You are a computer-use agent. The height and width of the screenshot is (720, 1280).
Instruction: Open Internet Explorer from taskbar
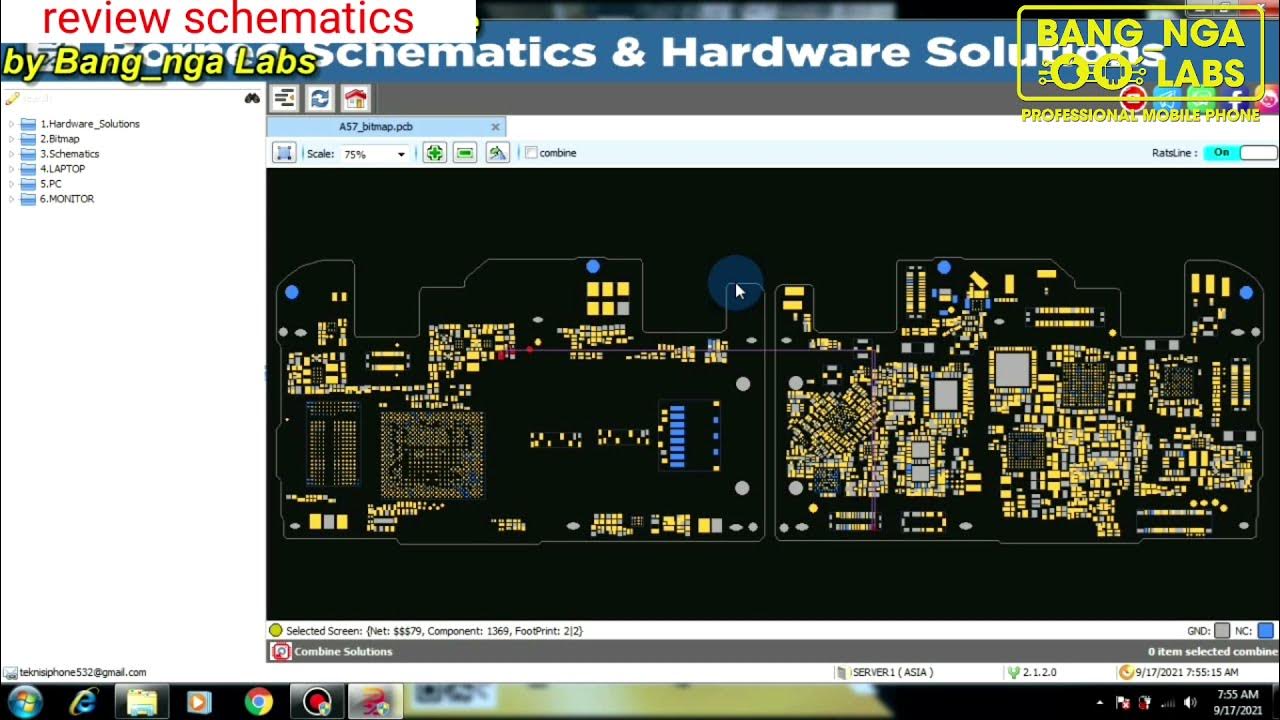coord(84,702)
